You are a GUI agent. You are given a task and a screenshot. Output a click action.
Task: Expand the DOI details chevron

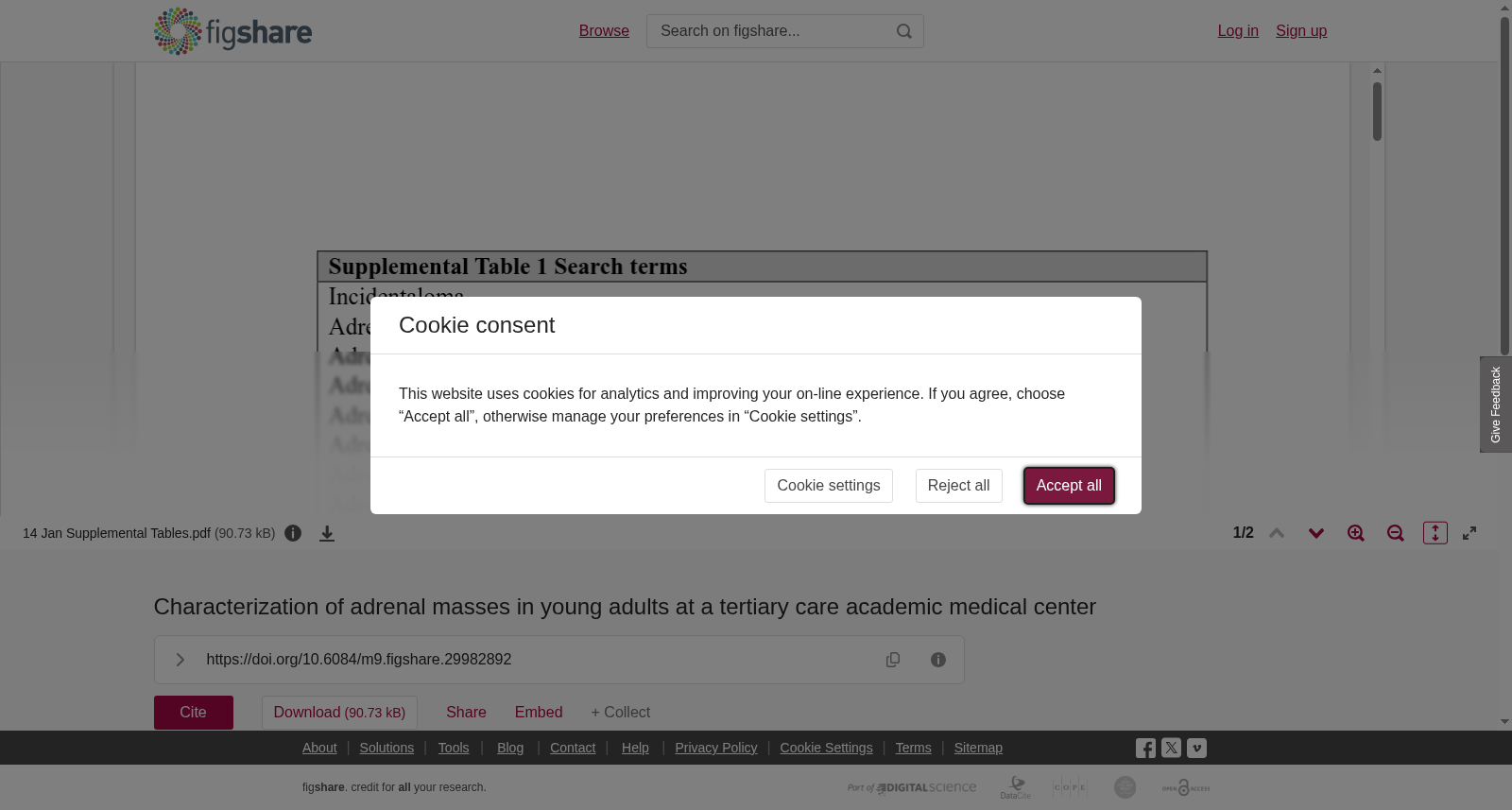tap(180, 660)
